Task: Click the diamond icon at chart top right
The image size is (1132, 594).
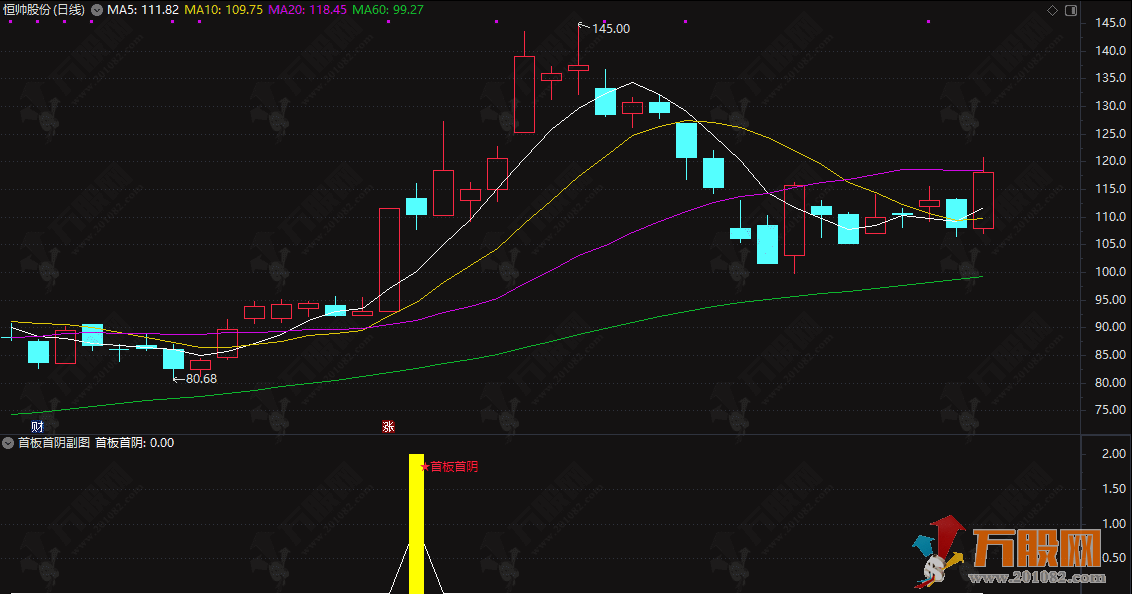Action: [1053, 10]
